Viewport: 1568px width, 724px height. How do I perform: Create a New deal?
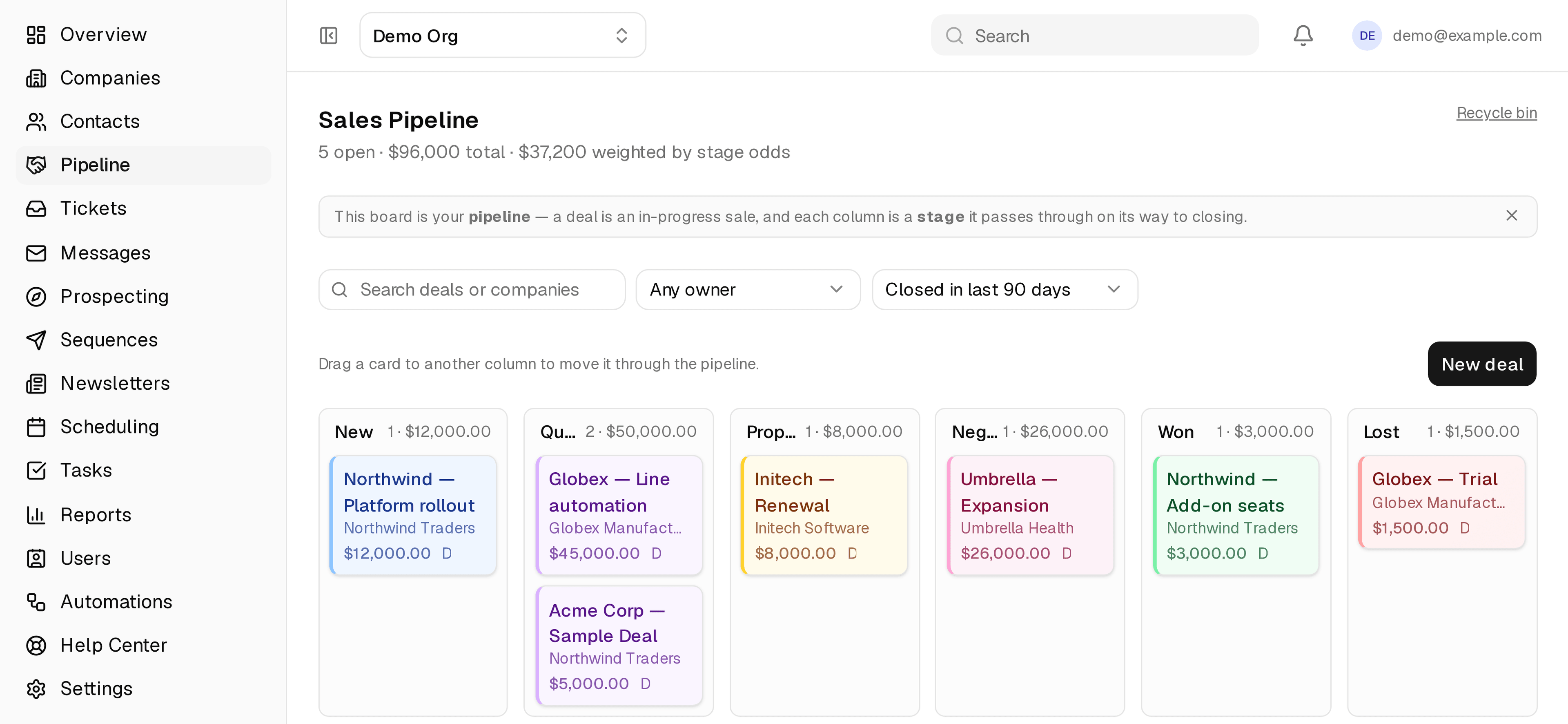point(1481,364)
